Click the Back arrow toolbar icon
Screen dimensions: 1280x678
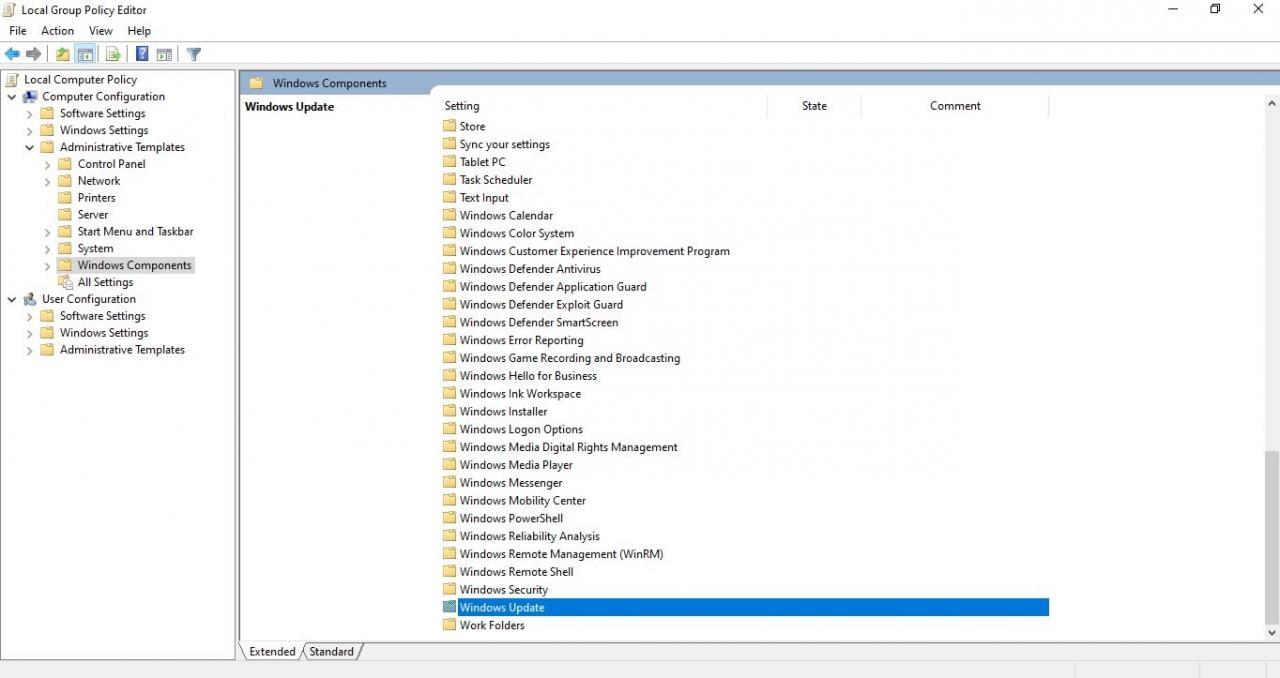(12, 54)
